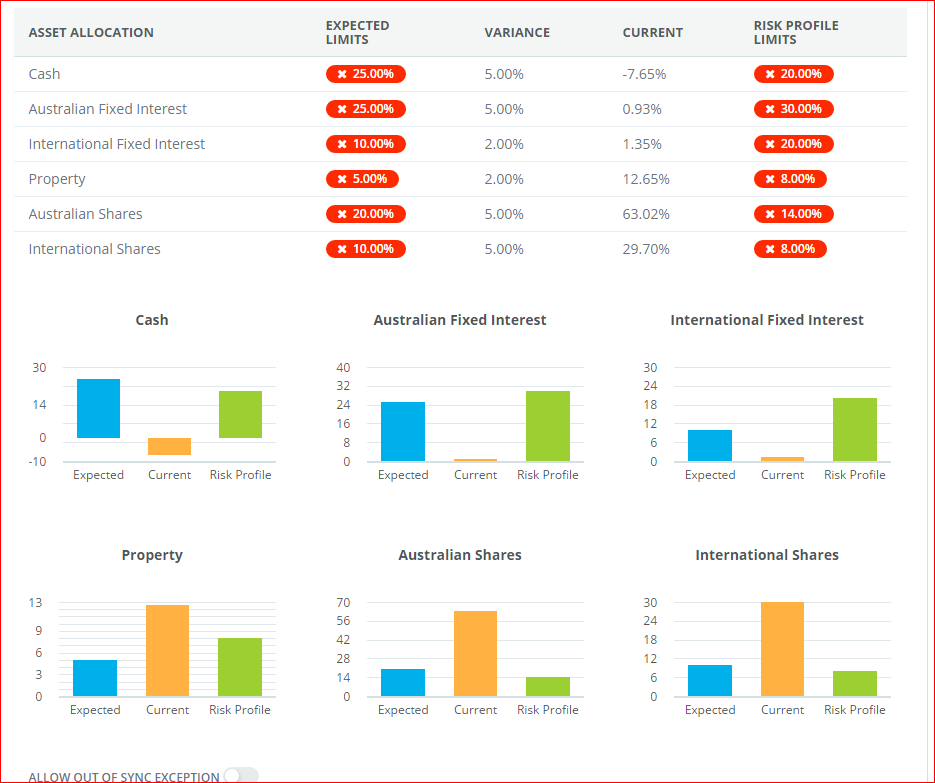Screen dimensions: 935x783
Task: Select the Property row label
Action: (x=57, y=179)
